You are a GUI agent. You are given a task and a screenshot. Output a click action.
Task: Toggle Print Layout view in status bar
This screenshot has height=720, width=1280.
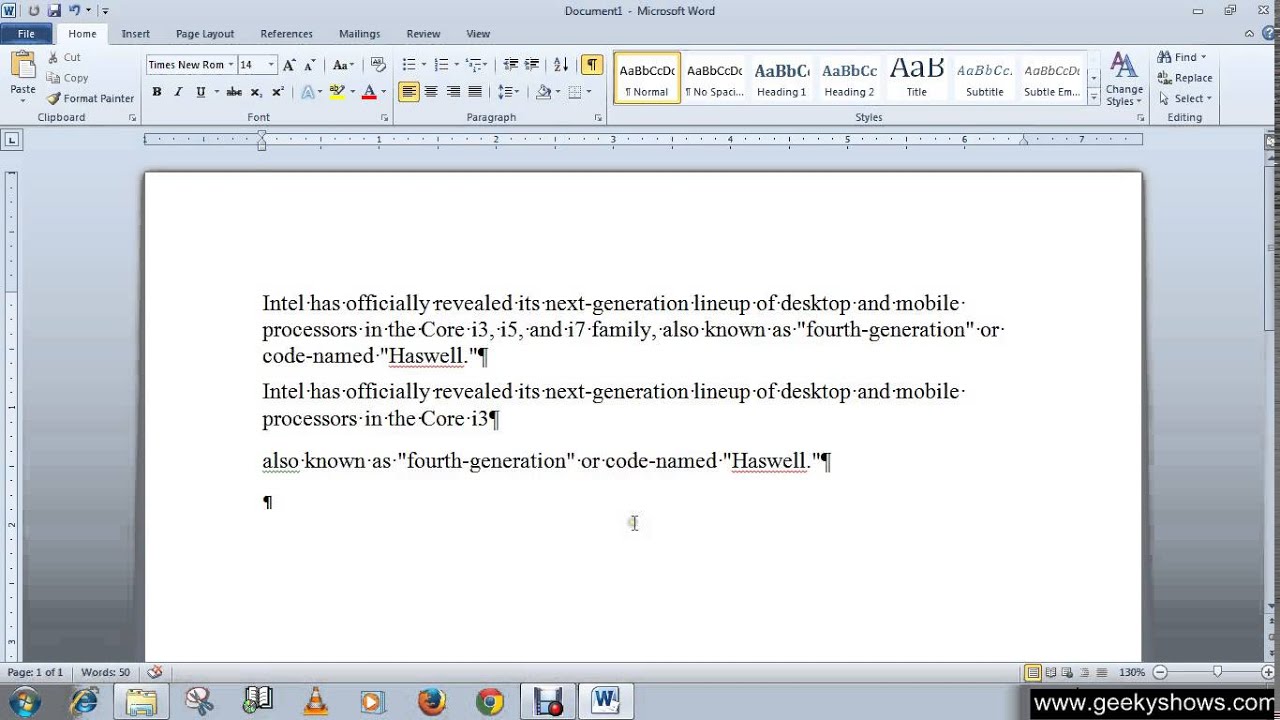pos(1033,673)
